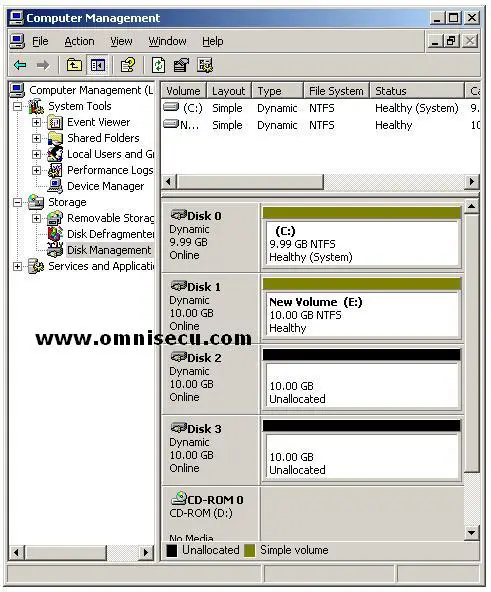The width and height of the screenshot is (491, 592).
Task: Click the Up One Level toolbar icon
Action: (74, 65)
